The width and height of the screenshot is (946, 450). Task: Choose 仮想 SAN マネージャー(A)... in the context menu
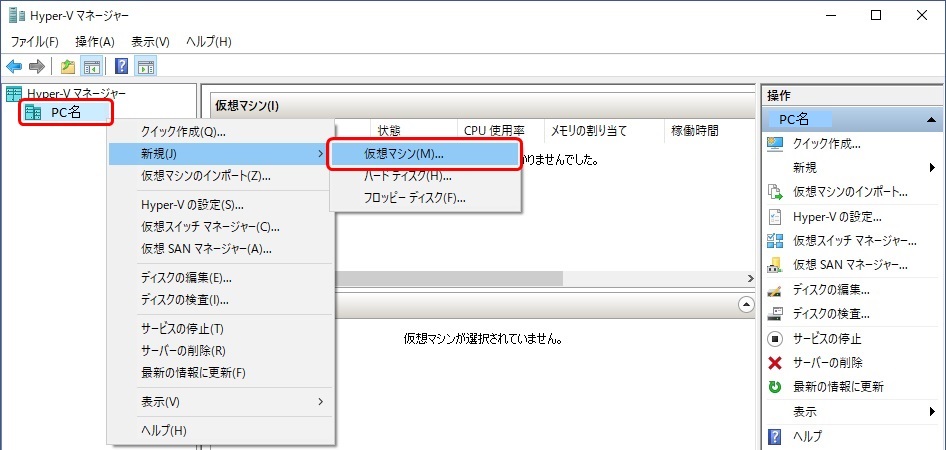[x=221, y=249]
